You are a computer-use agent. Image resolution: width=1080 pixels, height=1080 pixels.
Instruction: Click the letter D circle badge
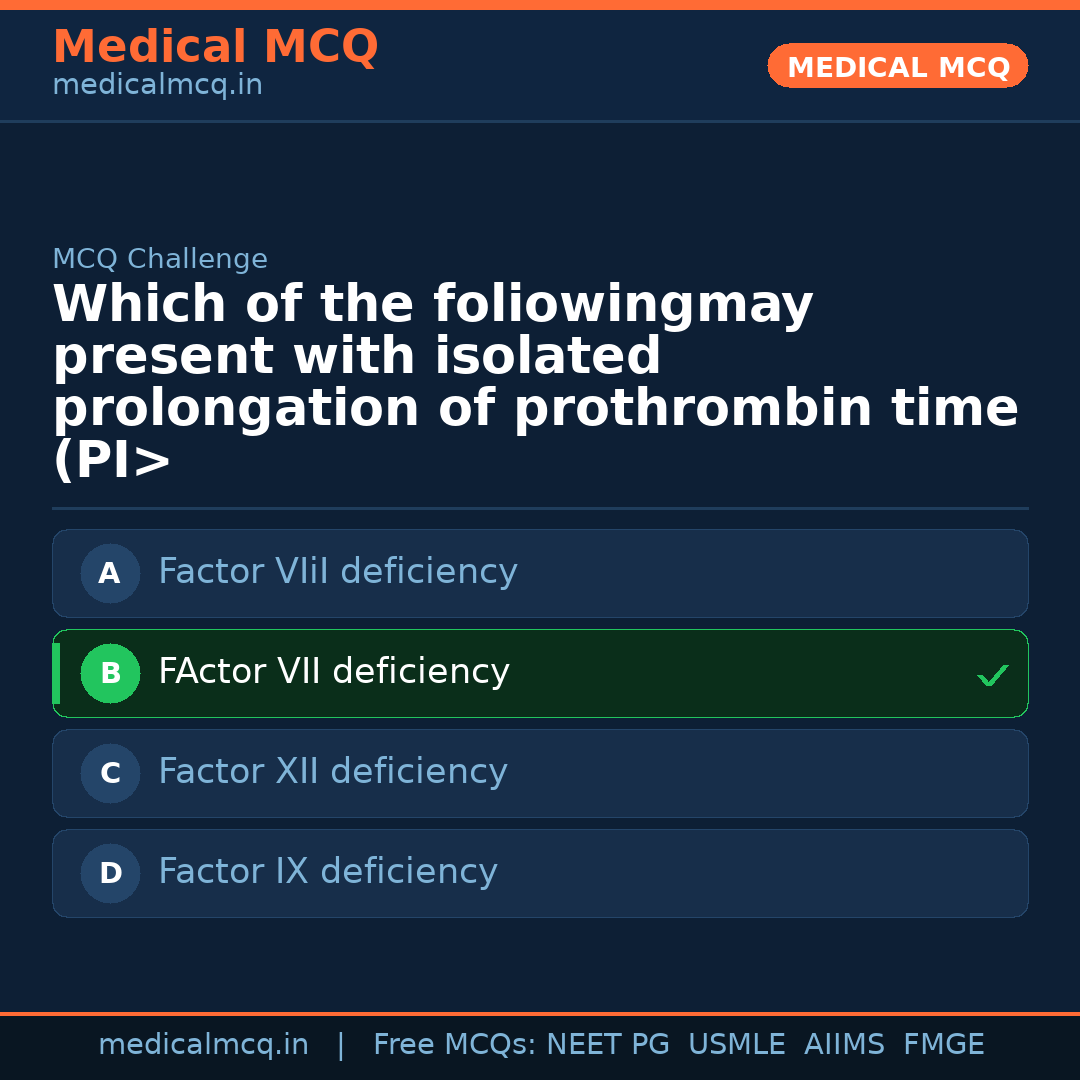(110, 874)
